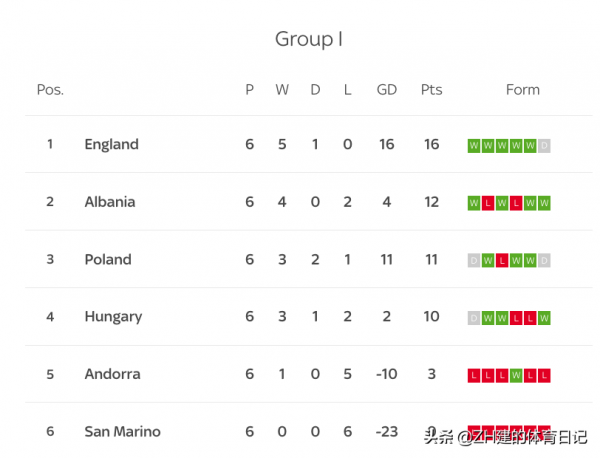Click the red L badge in Poland's form
This screenshot has height=458, width=600.
tap(502, 261)
